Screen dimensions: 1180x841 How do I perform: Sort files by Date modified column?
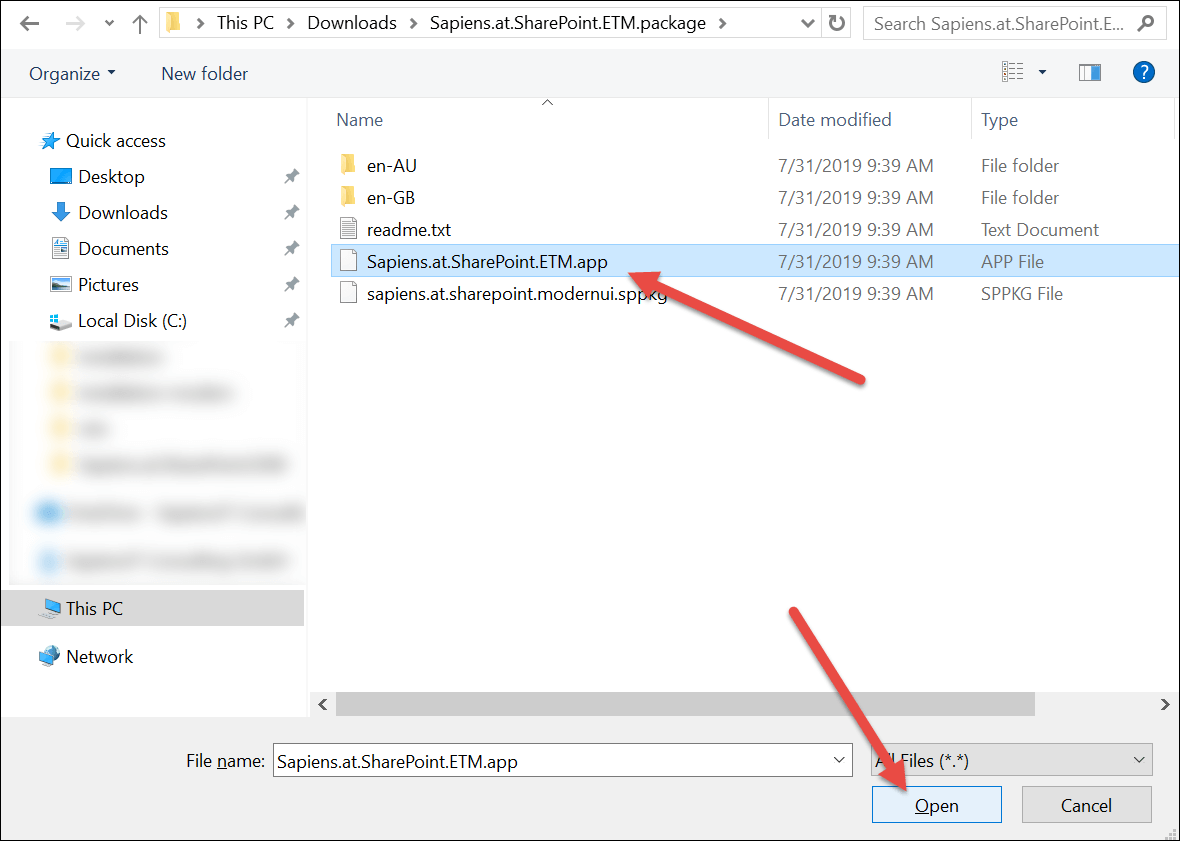coord(834,120)
